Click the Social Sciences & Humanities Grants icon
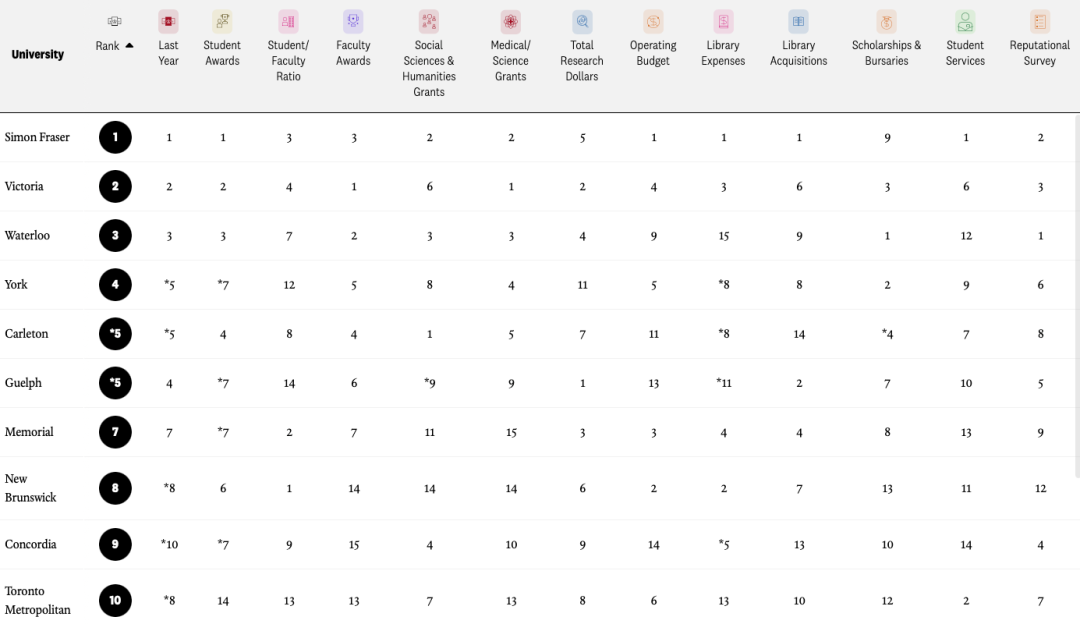Viewport: 1080px width, 624px height. click(x=428, y=21)
